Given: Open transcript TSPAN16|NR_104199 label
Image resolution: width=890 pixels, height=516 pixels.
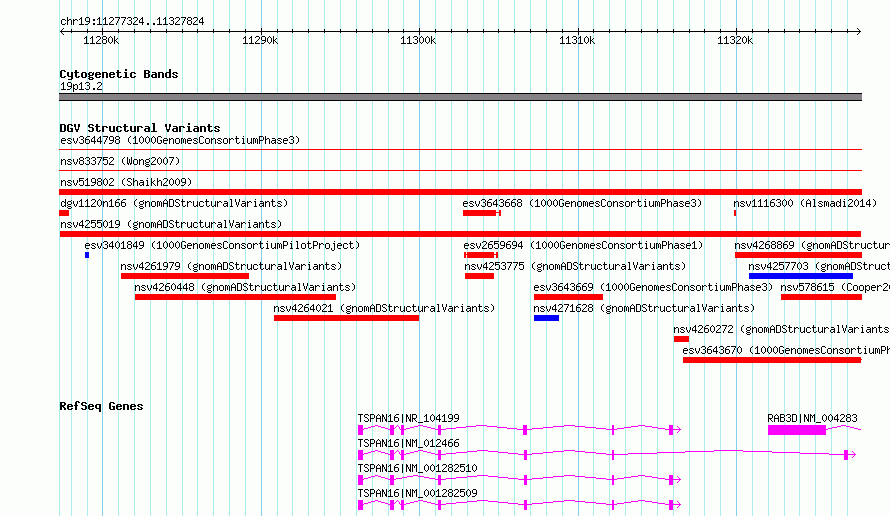Looking at the screenshot, I should [408, 418].
